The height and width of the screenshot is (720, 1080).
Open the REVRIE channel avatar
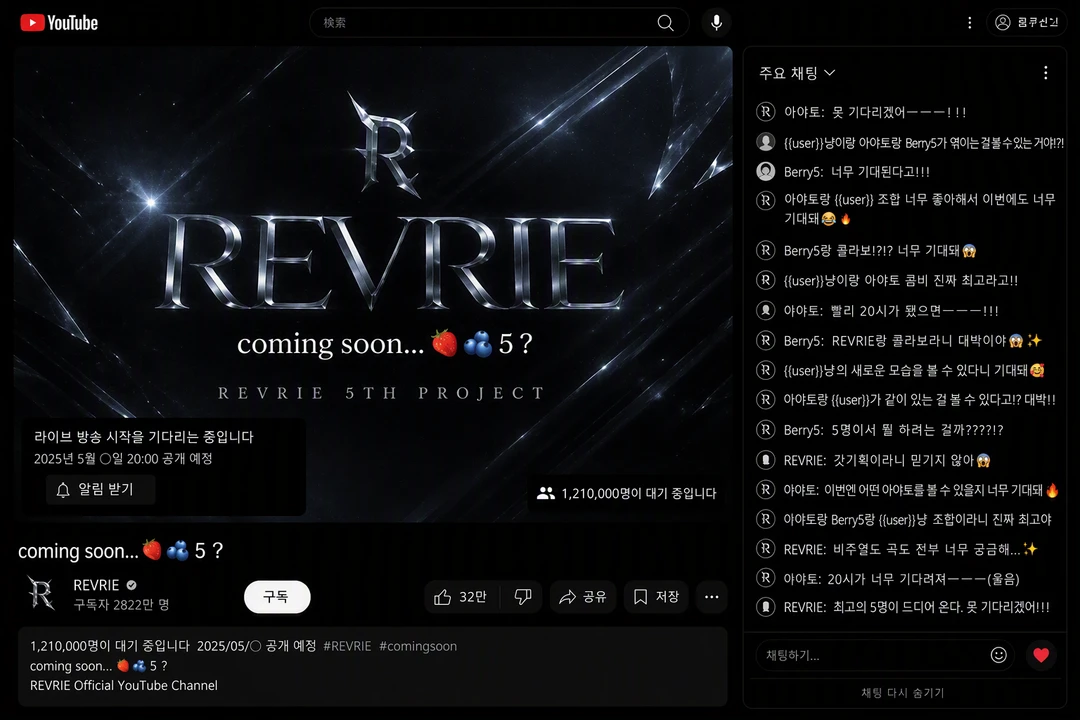pyautogui.click(x=41, y=593)
